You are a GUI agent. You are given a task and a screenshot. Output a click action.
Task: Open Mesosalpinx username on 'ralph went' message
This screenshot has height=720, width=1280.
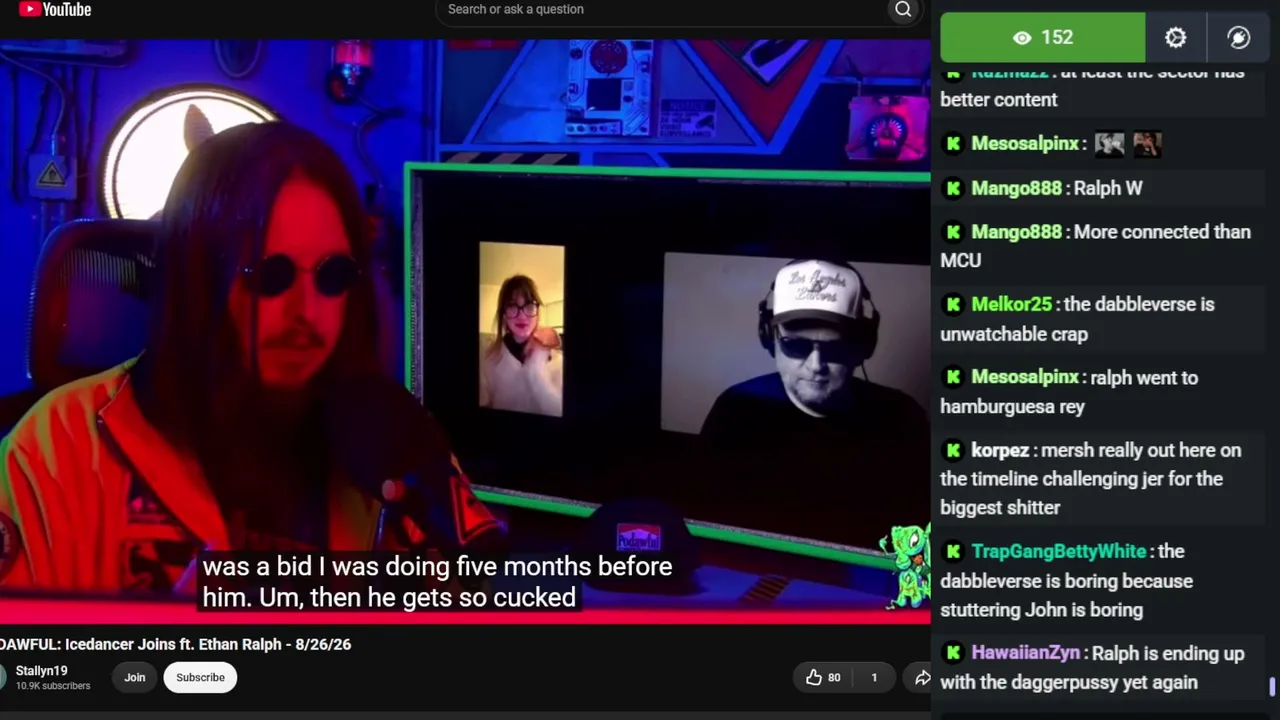[x=1025, y=377]
